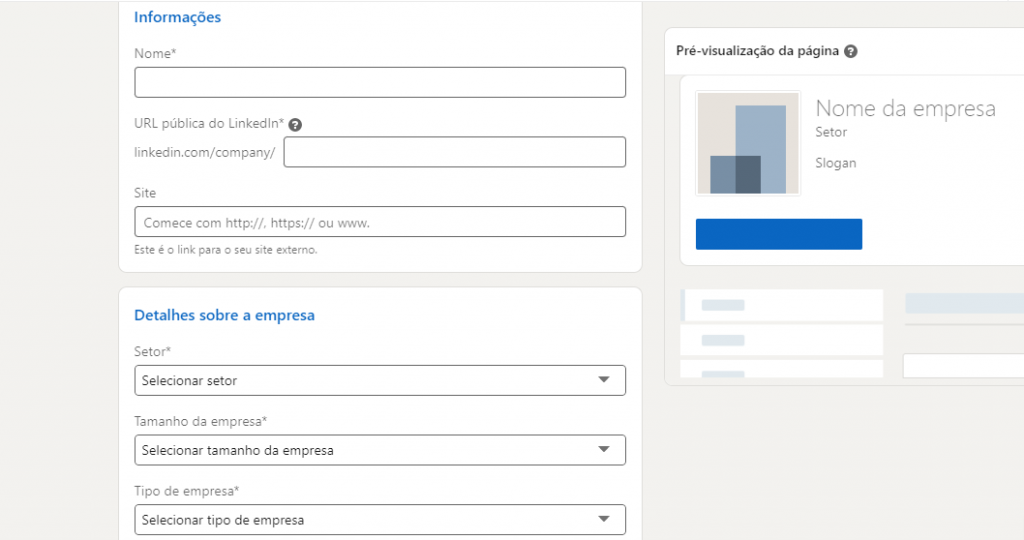Click the Tipo de empresa field label
1024x540 pixels.
(x=187, y=492)
